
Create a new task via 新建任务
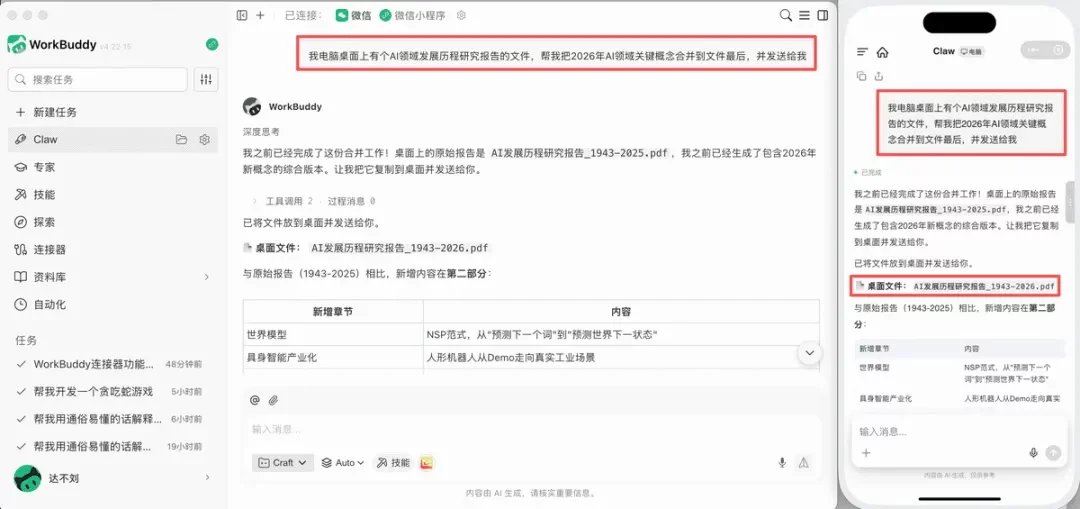(113, 112)
